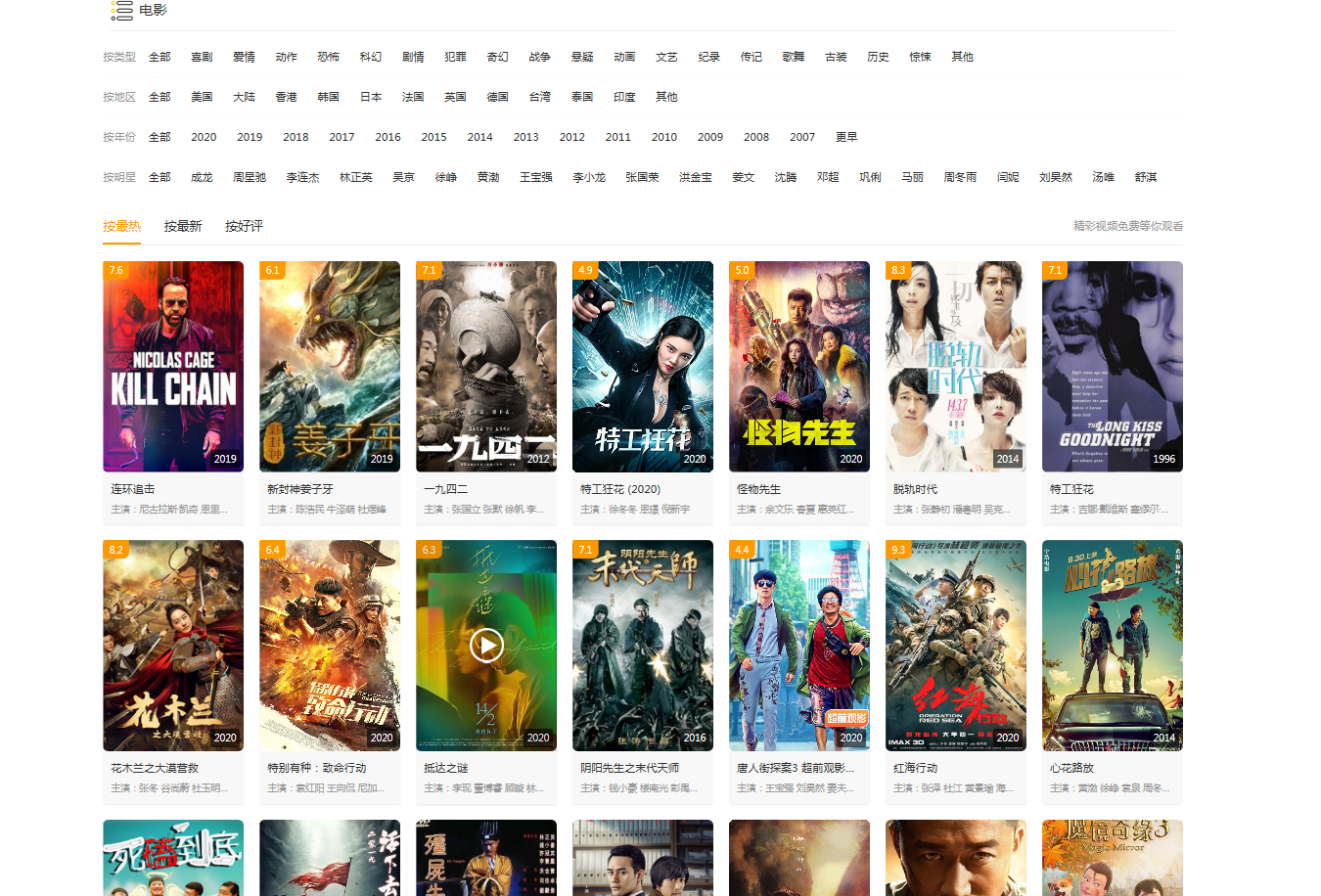This screenshot has width=1321, height=896.
Task: Open the 新封神姜子牙 poster thumbnail
Action: tap(330, 367)
